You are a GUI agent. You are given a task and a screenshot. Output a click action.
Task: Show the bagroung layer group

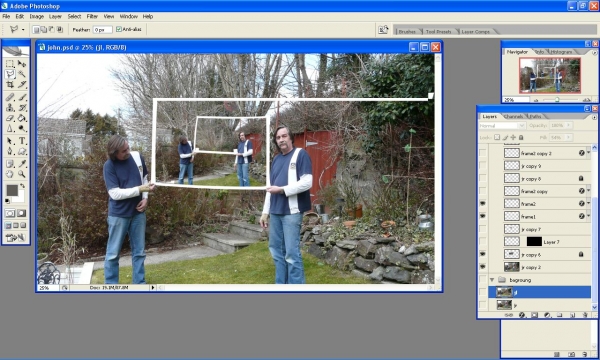point(483,280)
